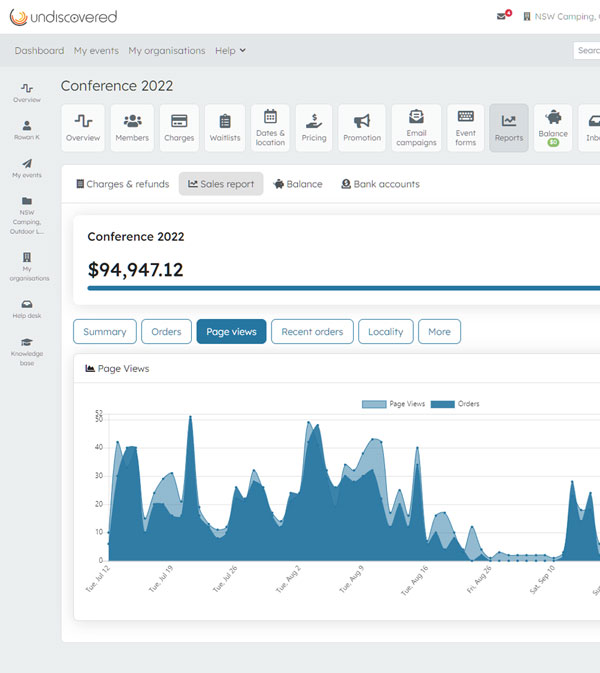Open the Promotion tile

[362, 127]
